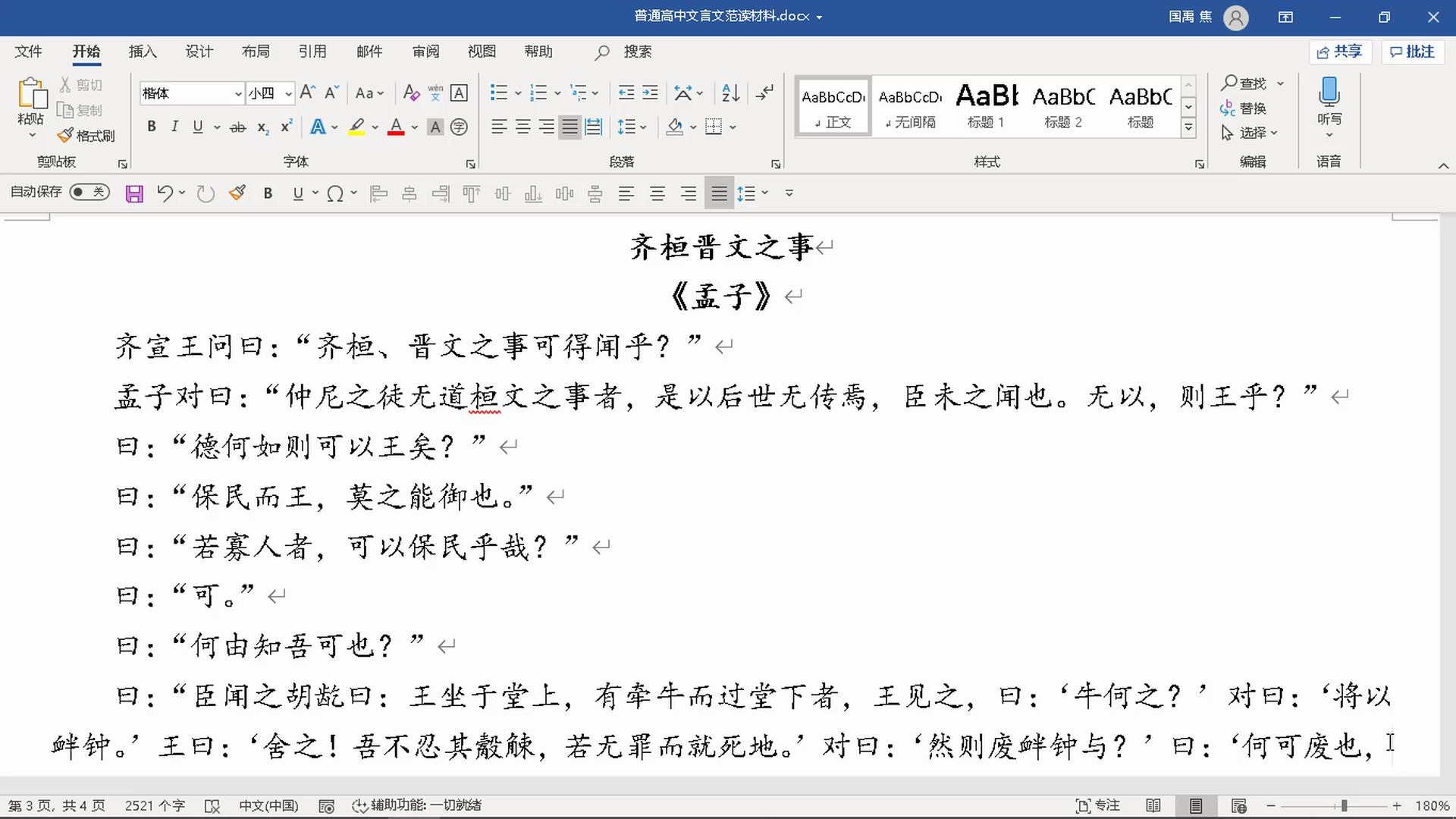
Task: Switch to the 插入 tab
Action: coord(143,52)
